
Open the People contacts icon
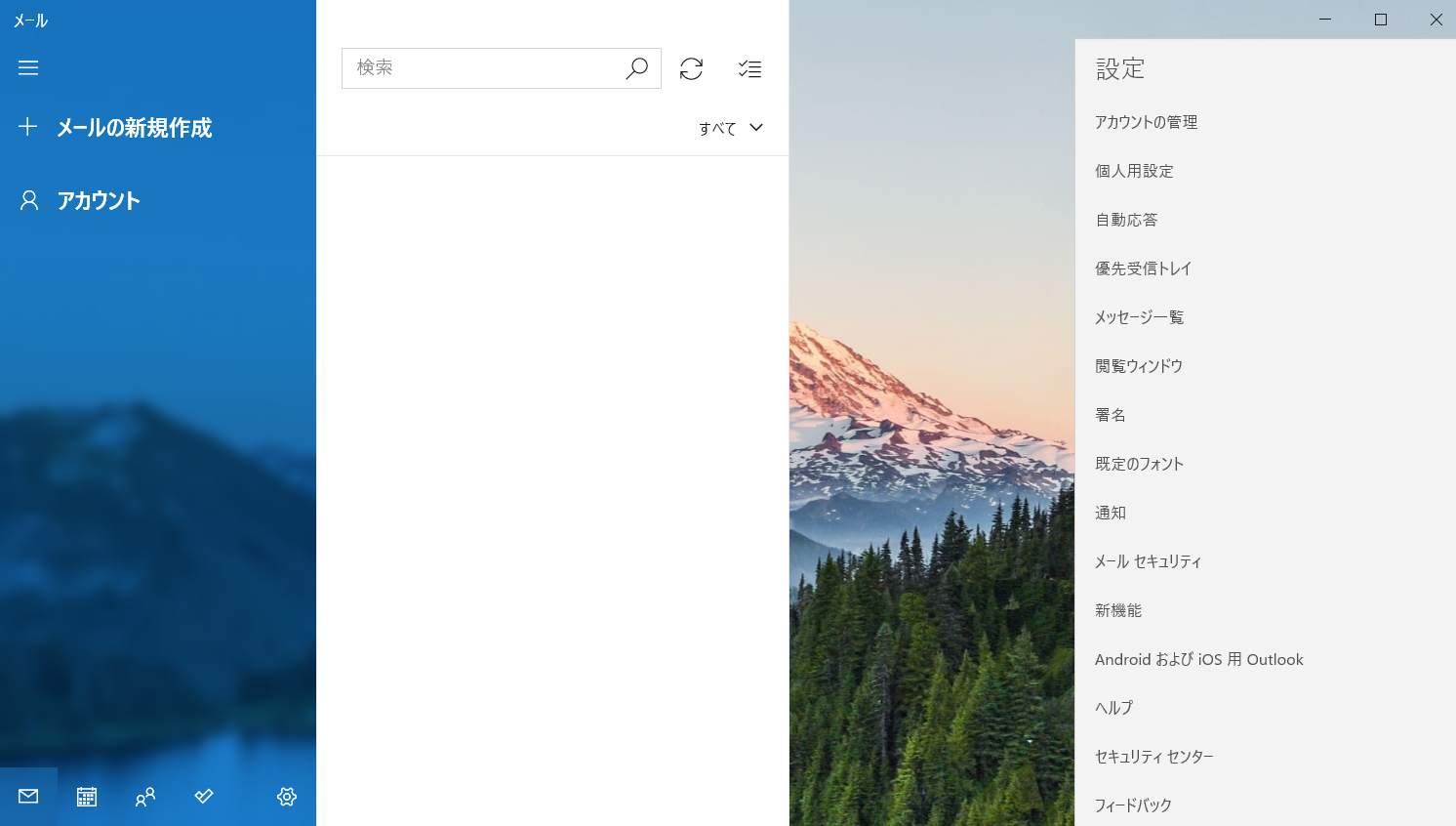145,797
